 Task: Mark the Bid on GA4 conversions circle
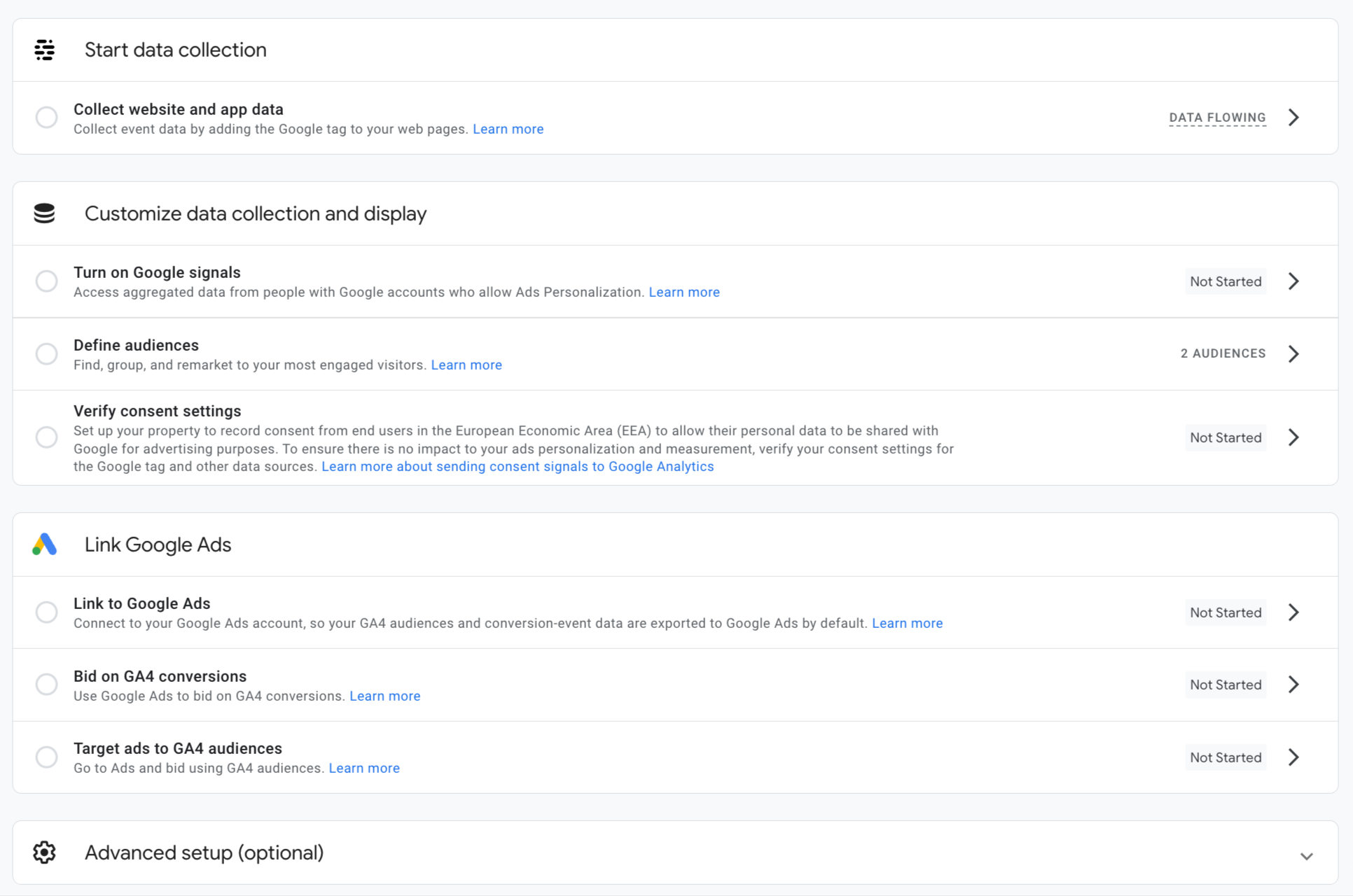(x=47, y=685)
